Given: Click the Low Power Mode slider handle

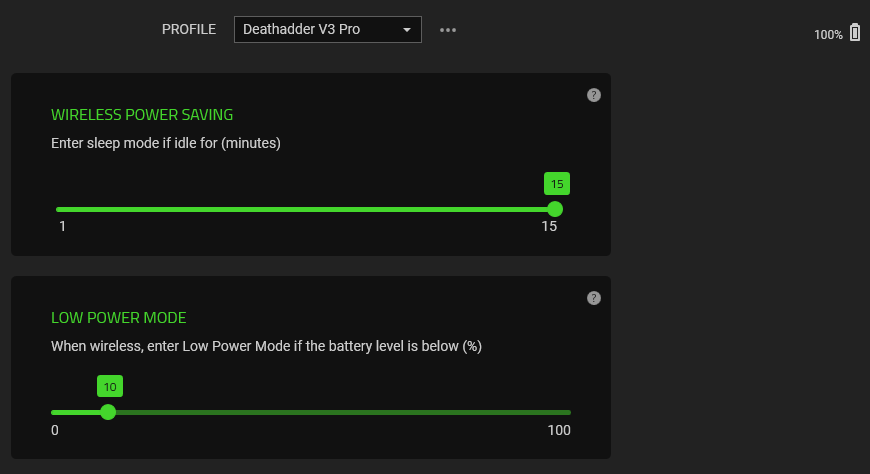Looking at the screenshot, I should 108,412.
